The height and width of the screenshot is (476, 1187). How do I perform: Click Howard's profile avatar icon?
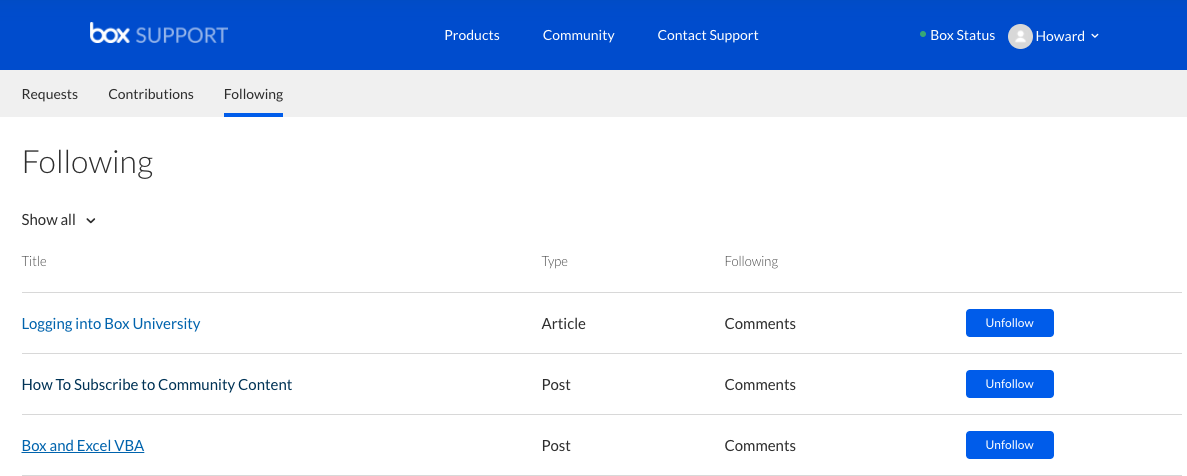point(1020,36)
